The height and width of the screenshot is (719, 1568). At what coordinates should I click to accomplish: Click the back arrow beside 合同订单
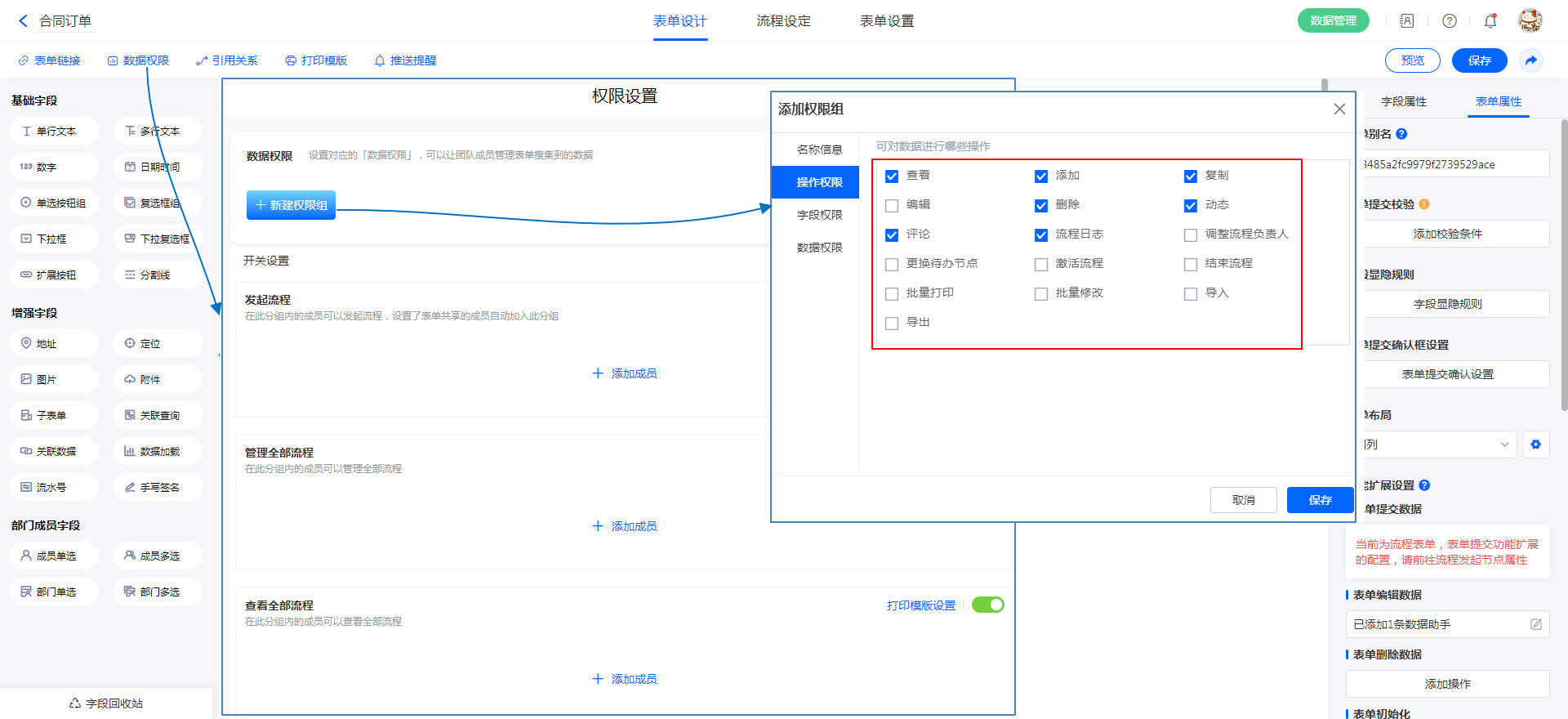[x=23, y=21]
